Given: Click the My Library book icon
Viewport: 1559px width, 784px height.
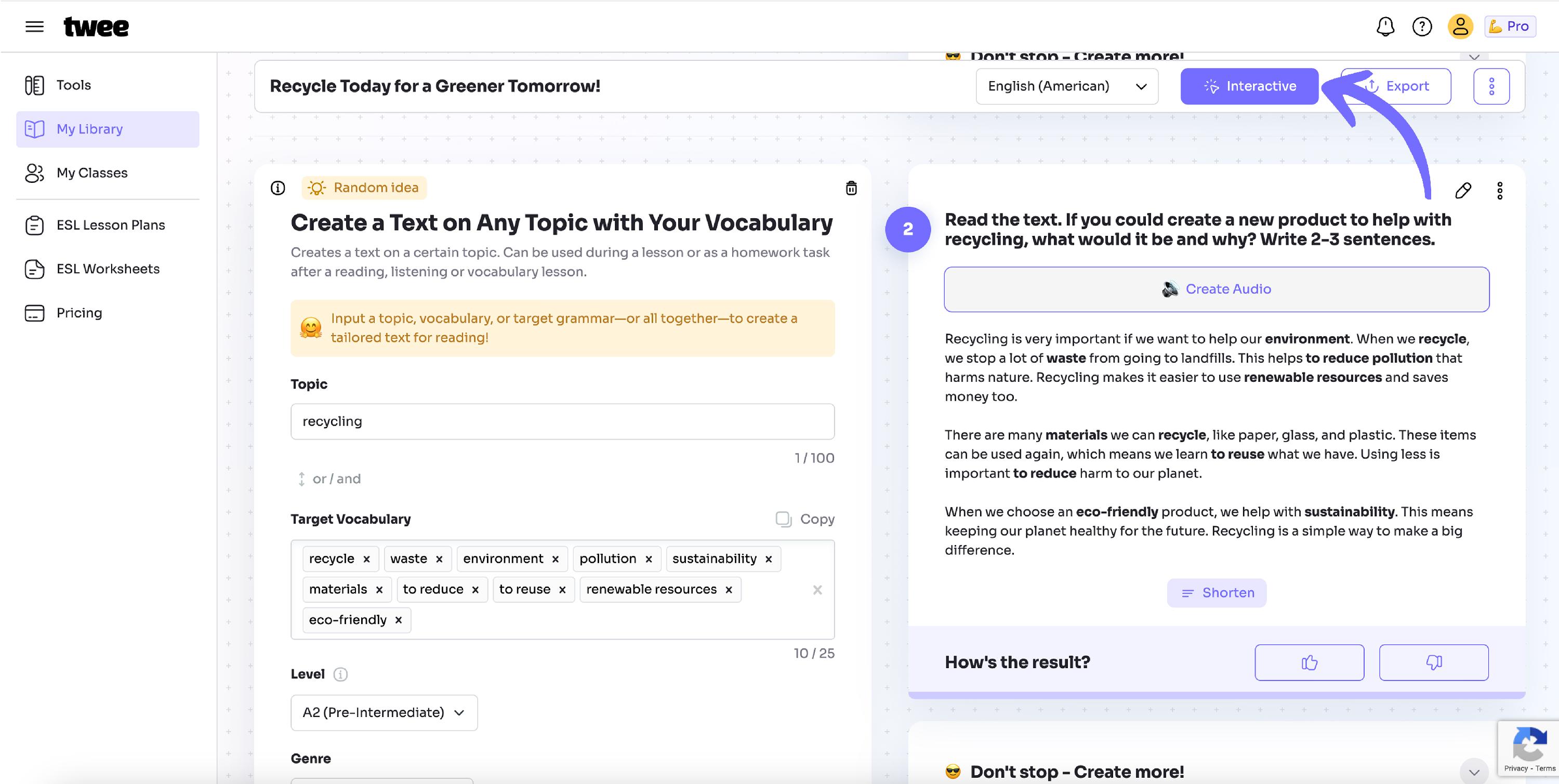Looking at the screenshot, I should click(34, 129).
